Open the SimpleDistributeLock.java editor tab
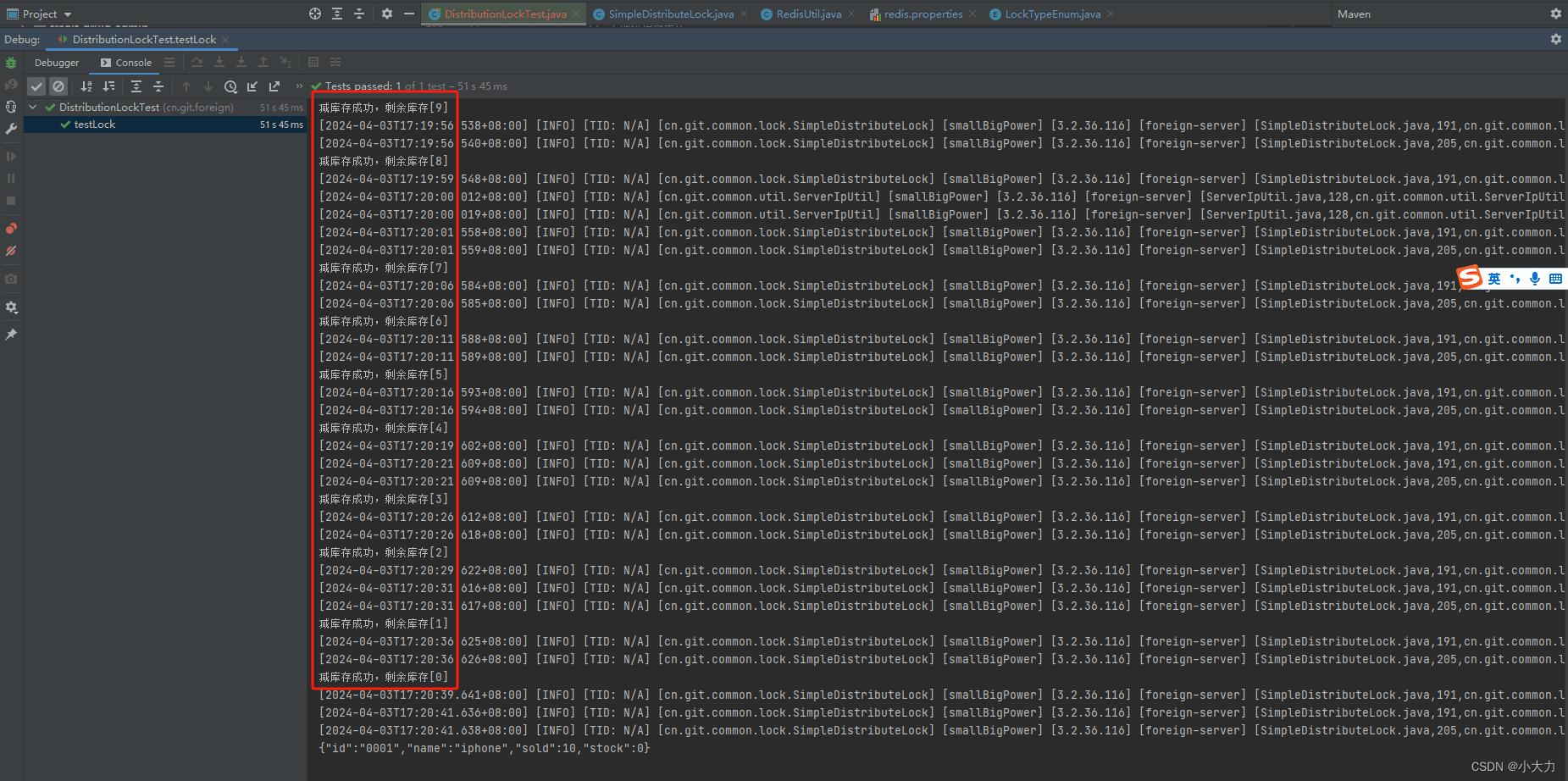This screenshot has width=1568, height=781. coord(670,14)
